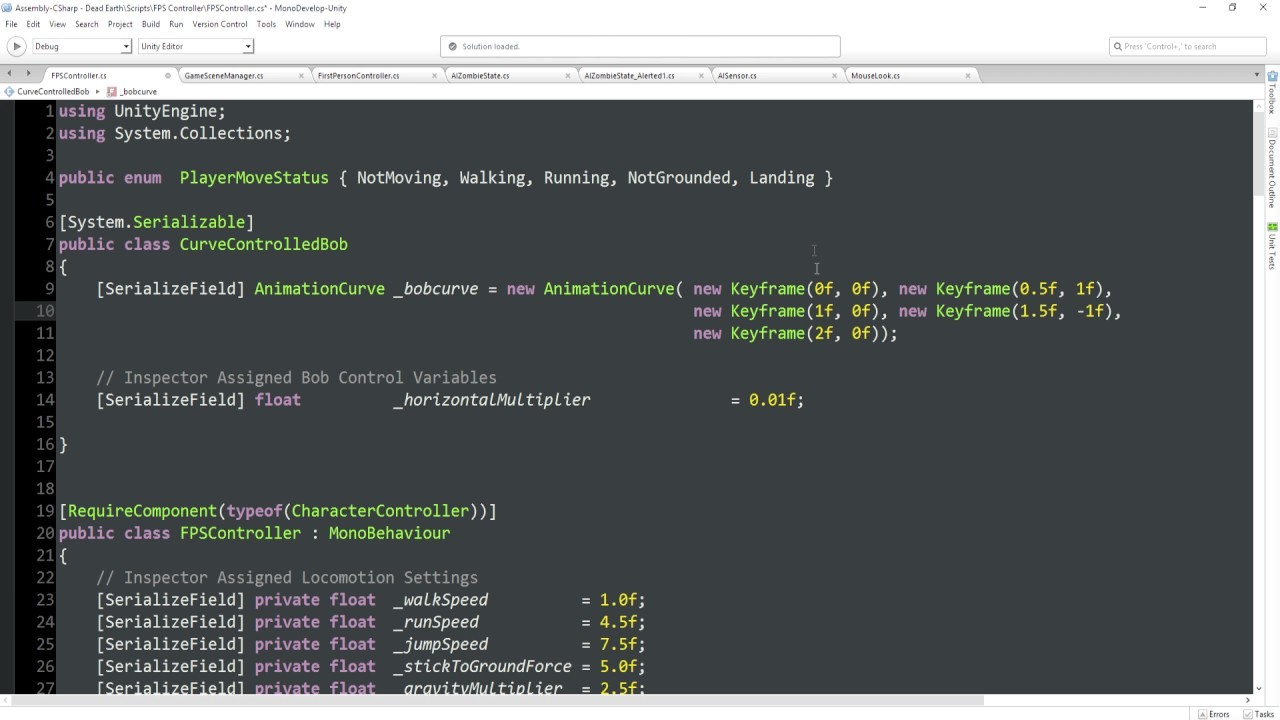
Task: Click on '_walkSpeed' field name
Action: [x=441, y=600]
